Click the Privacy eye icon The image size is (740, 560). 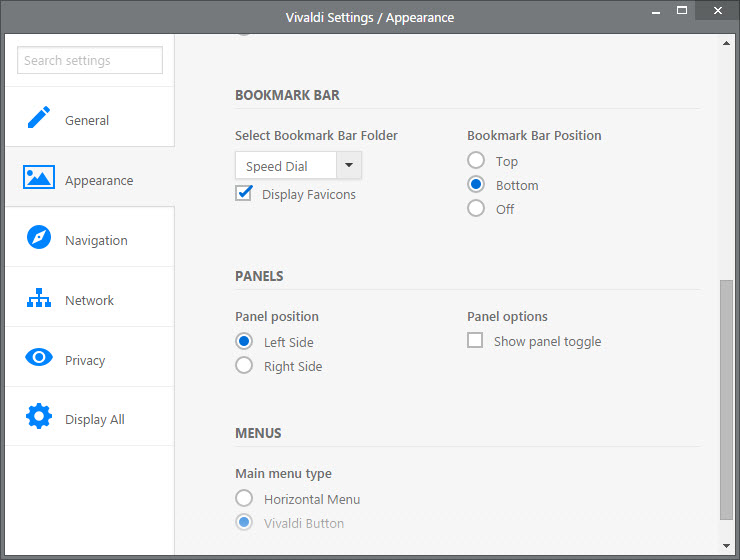[x=39, y=357]
